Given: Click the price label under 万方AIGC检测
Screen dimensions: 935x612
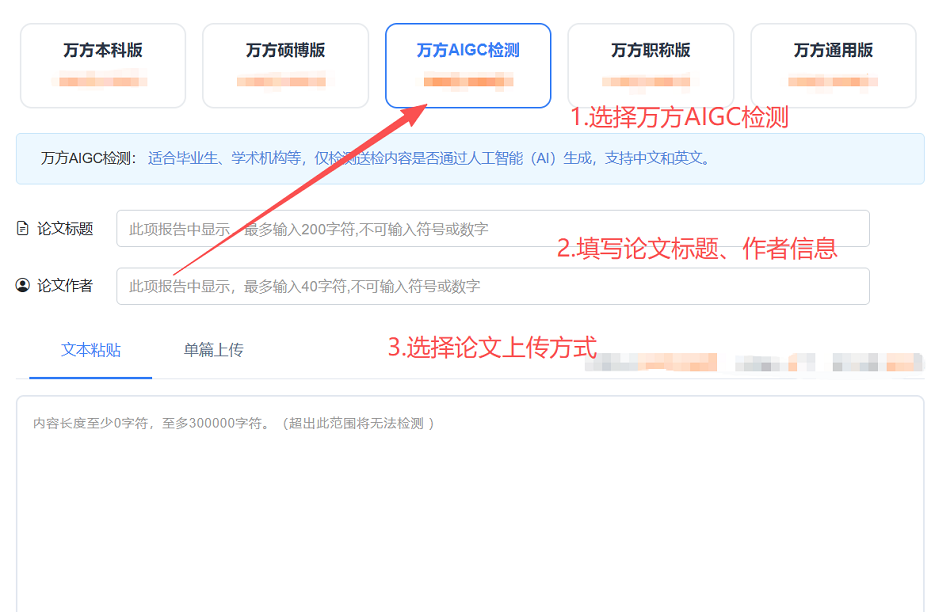Looking at the screenshot, I should pyautogui.click(x=467, y=79).
